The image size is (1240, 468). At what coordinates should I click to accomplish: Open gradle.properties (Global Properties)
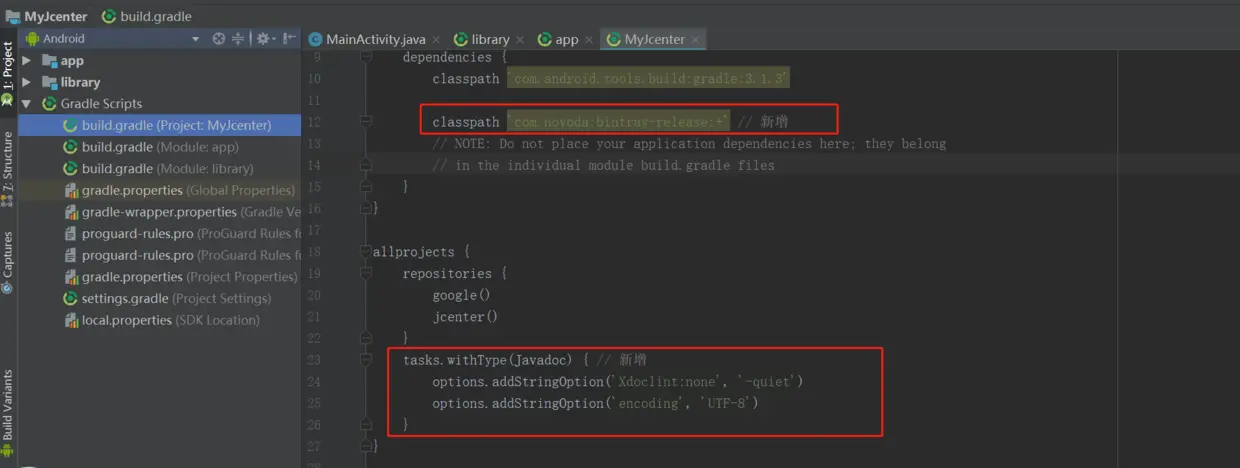coord(180,190)
